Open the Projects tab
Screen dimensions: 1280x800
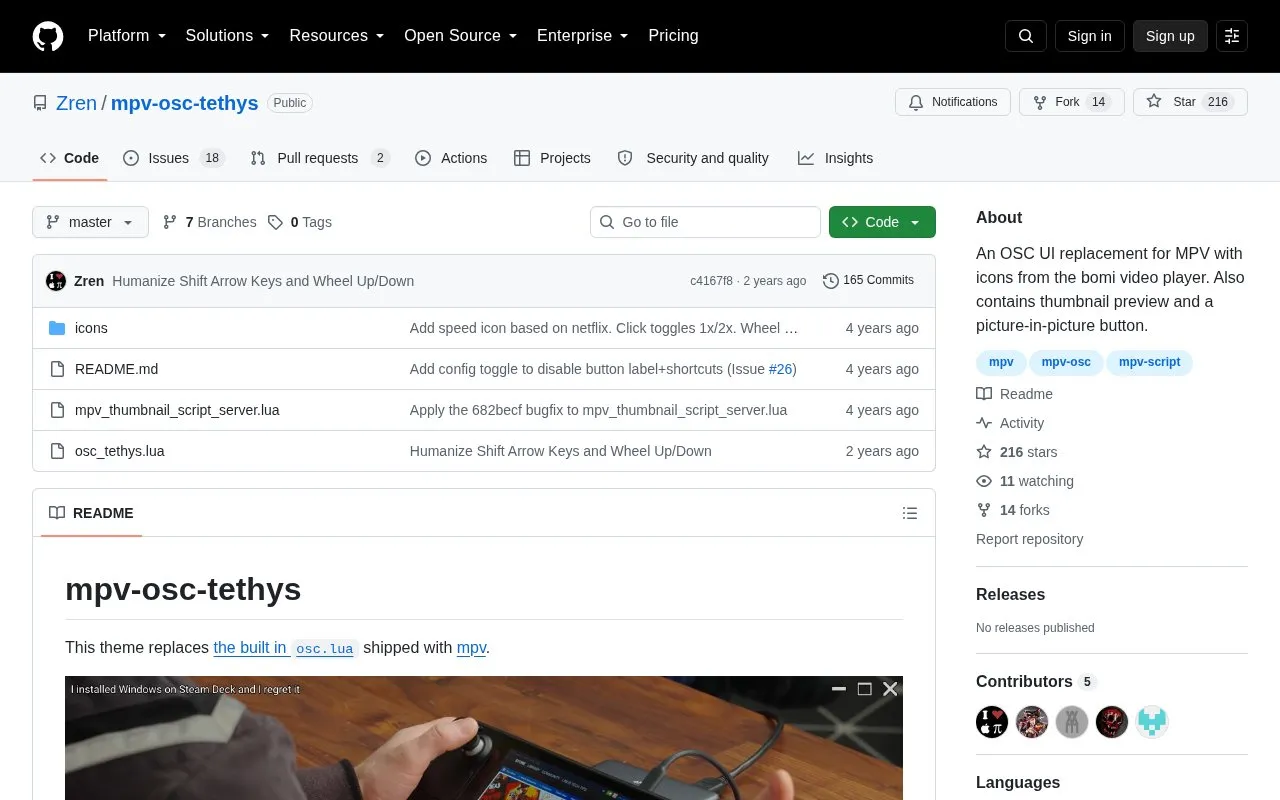click(x=552, y=158)
